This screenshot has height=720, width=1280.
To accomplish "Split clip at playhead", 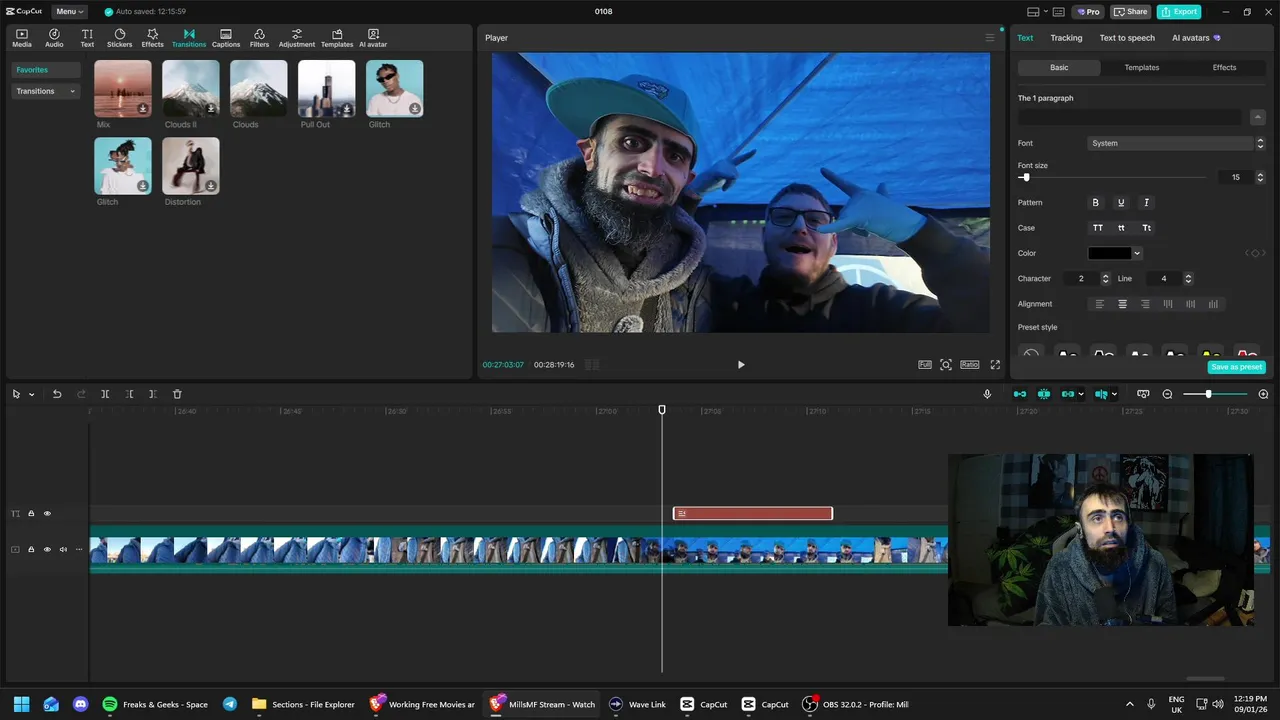I will (x=105, y=394).
